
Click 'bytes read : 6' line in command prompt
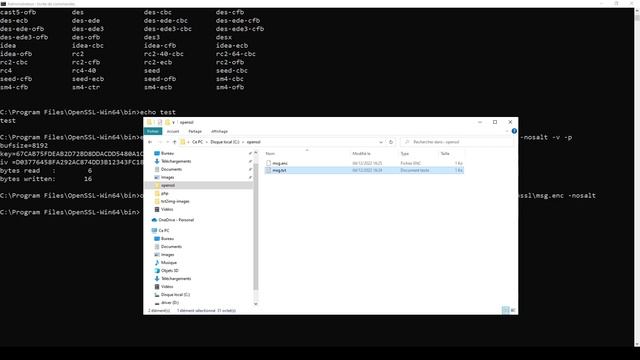pyautogui.click(x=46, y=171)
